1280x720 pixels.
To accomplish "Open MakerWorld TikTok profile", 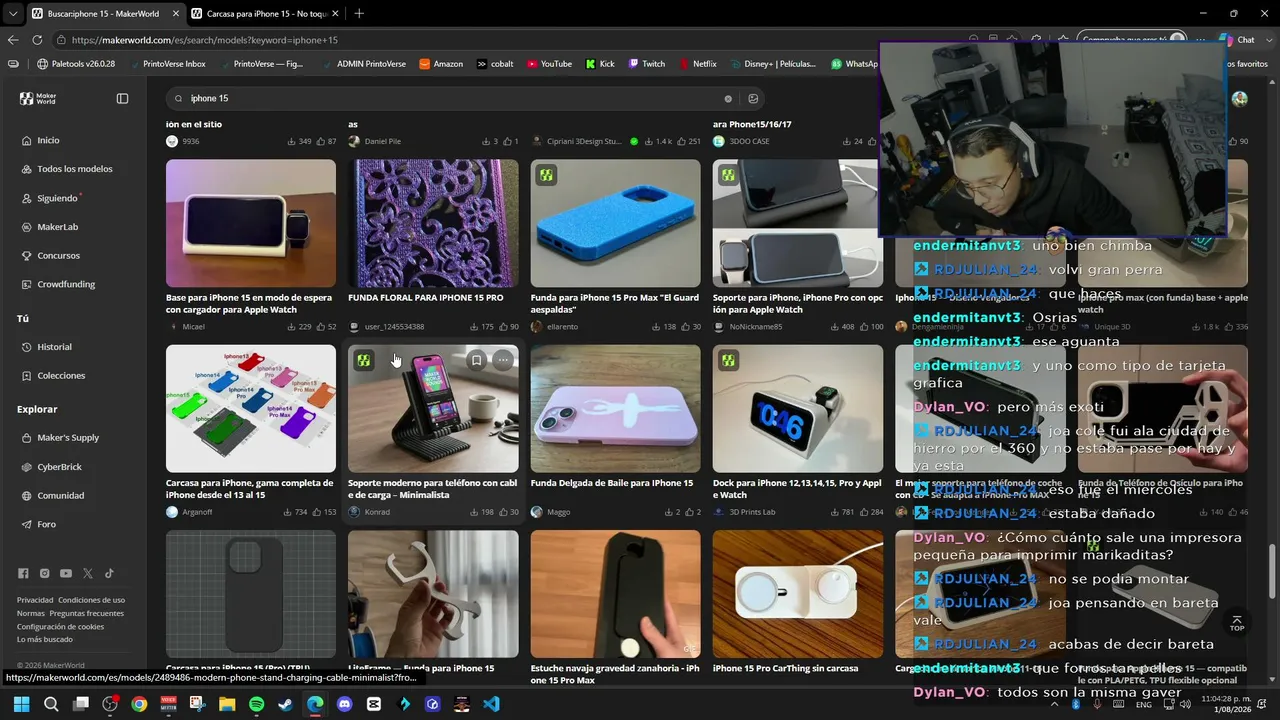I will click(x=109, y=573).
